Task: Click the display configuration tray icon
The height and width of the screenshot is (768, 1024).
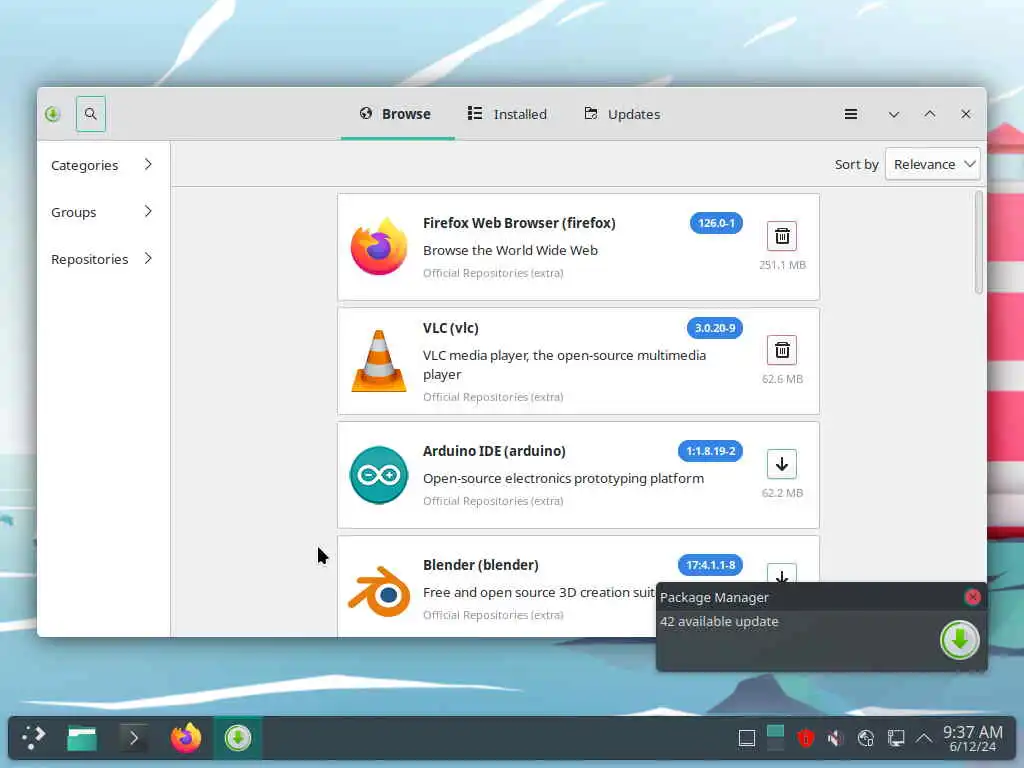Action: click(895, 739)
